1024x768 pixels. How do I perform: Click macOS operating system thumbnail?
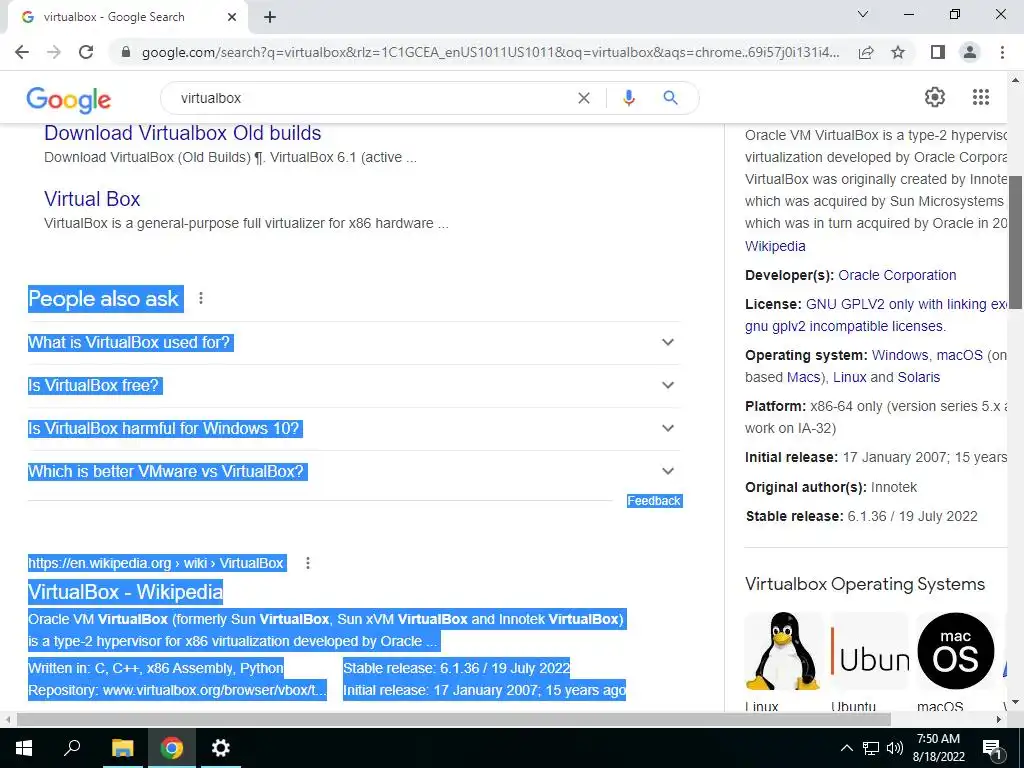click(955, 652)
